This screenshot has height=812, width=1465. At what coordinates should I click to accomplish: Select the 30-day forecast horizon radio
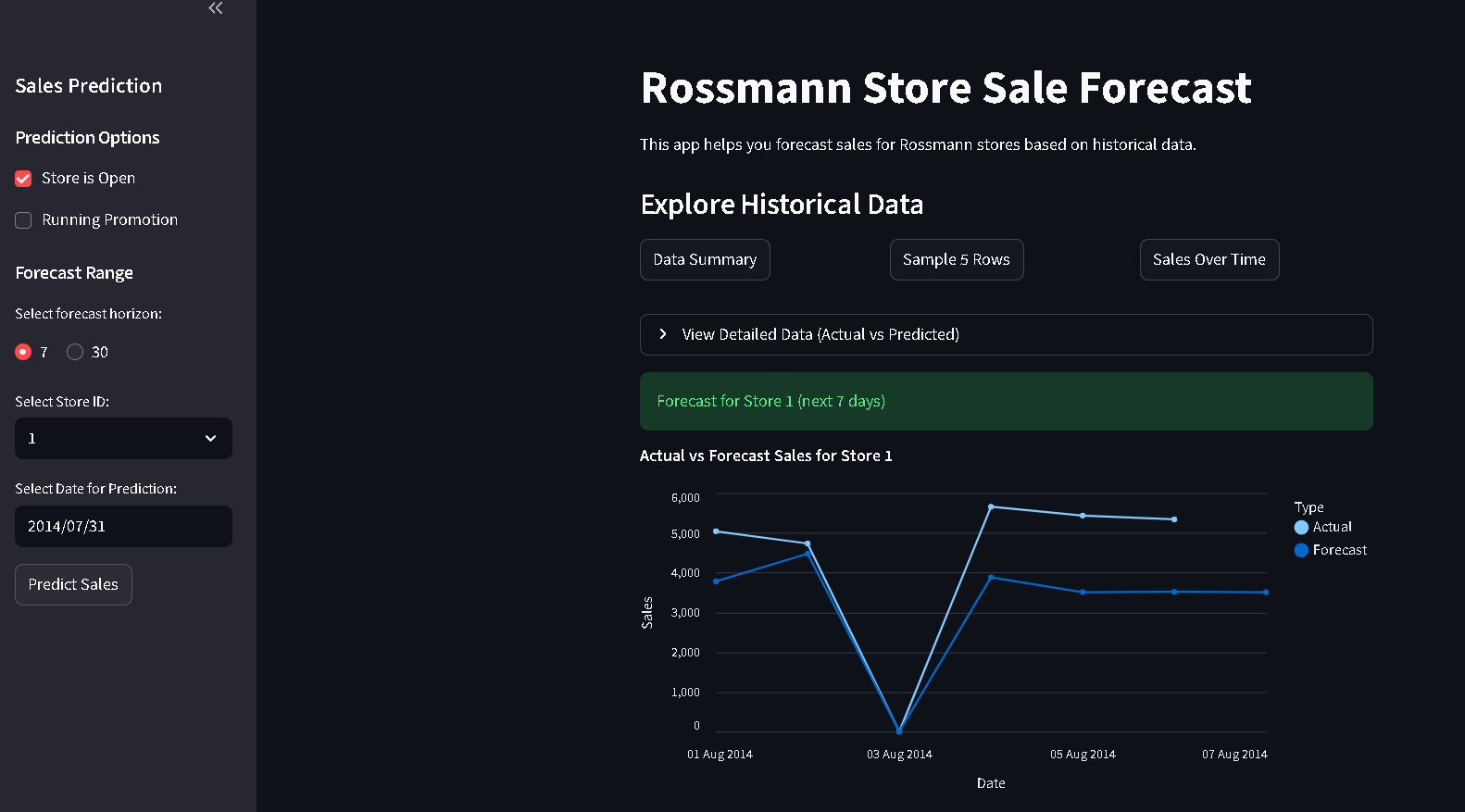[75, 352]
